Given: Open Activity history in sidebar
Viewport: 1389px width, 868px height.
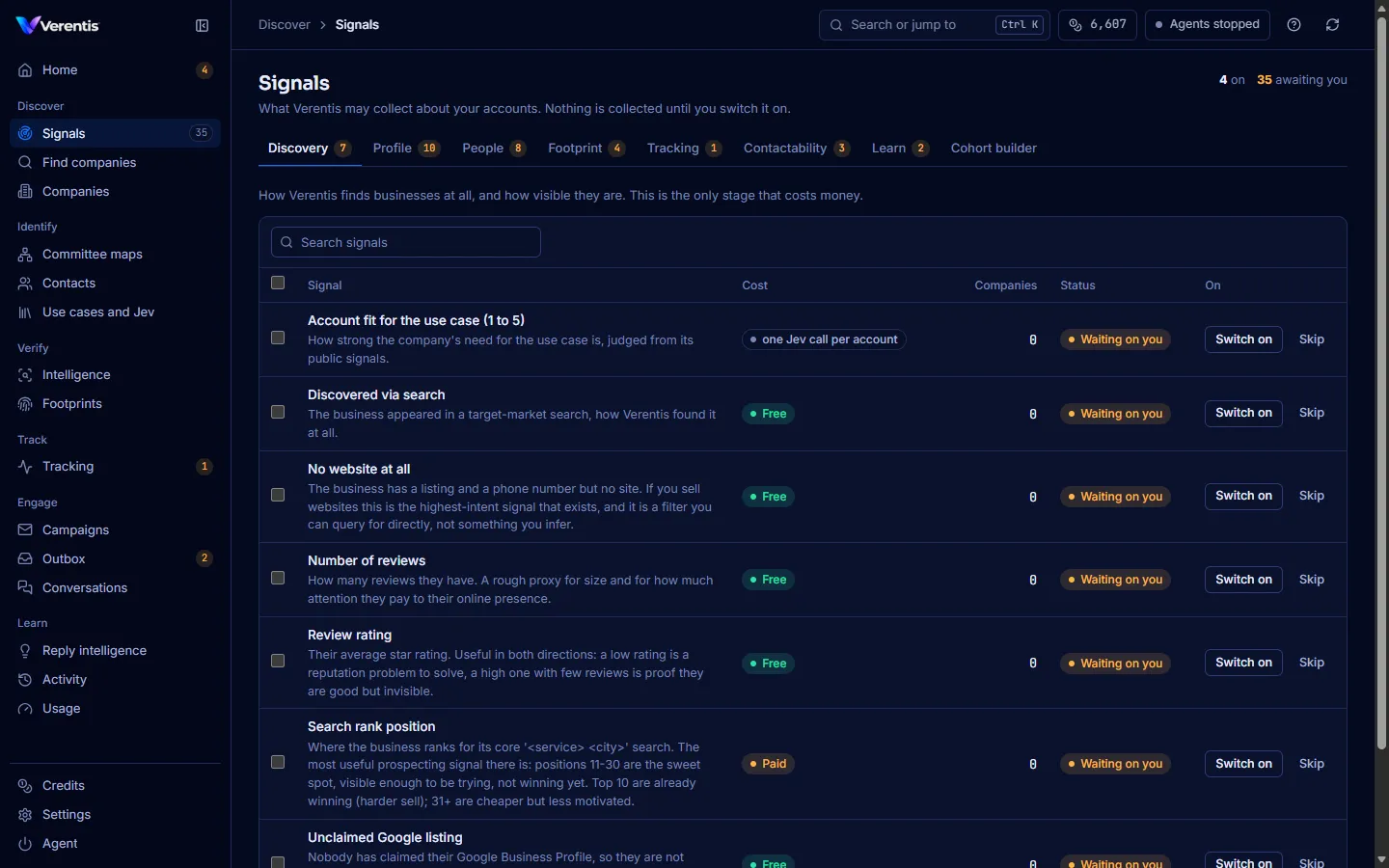Looking at the screenshot, I should [x=115, y=680].
